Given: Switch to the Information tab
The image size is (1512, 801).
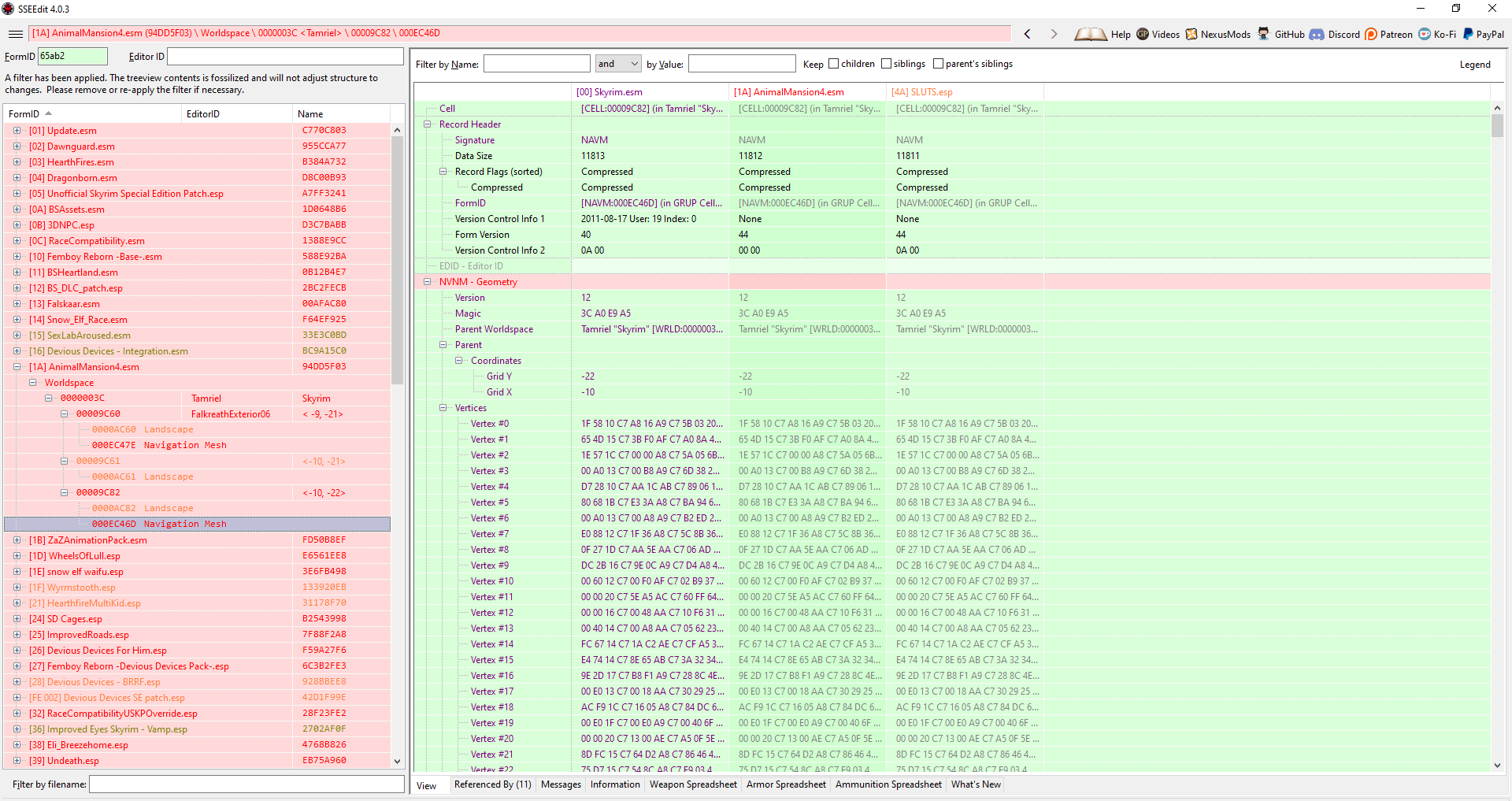Looking at the screenshot, I should click(x=615, y=784).
